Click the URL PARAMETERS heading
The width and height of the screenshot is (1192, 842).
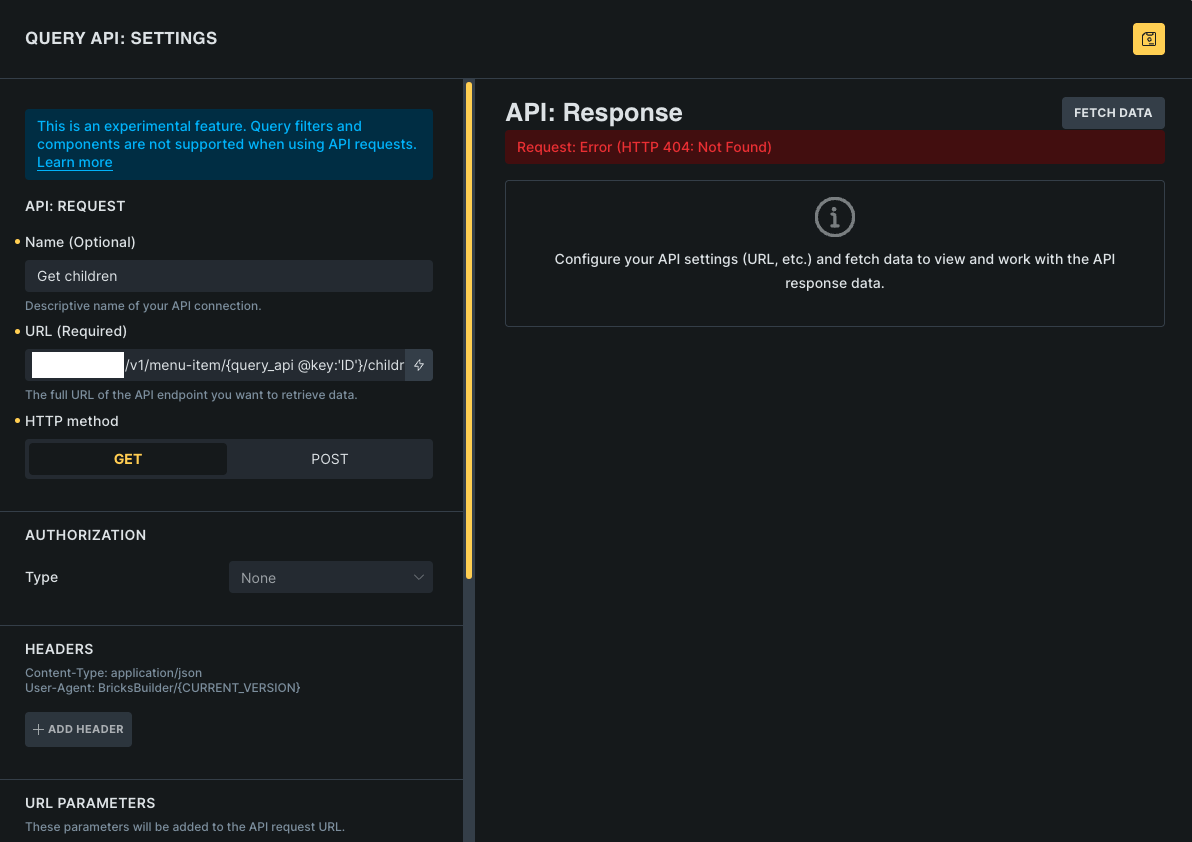coord(90,802)
